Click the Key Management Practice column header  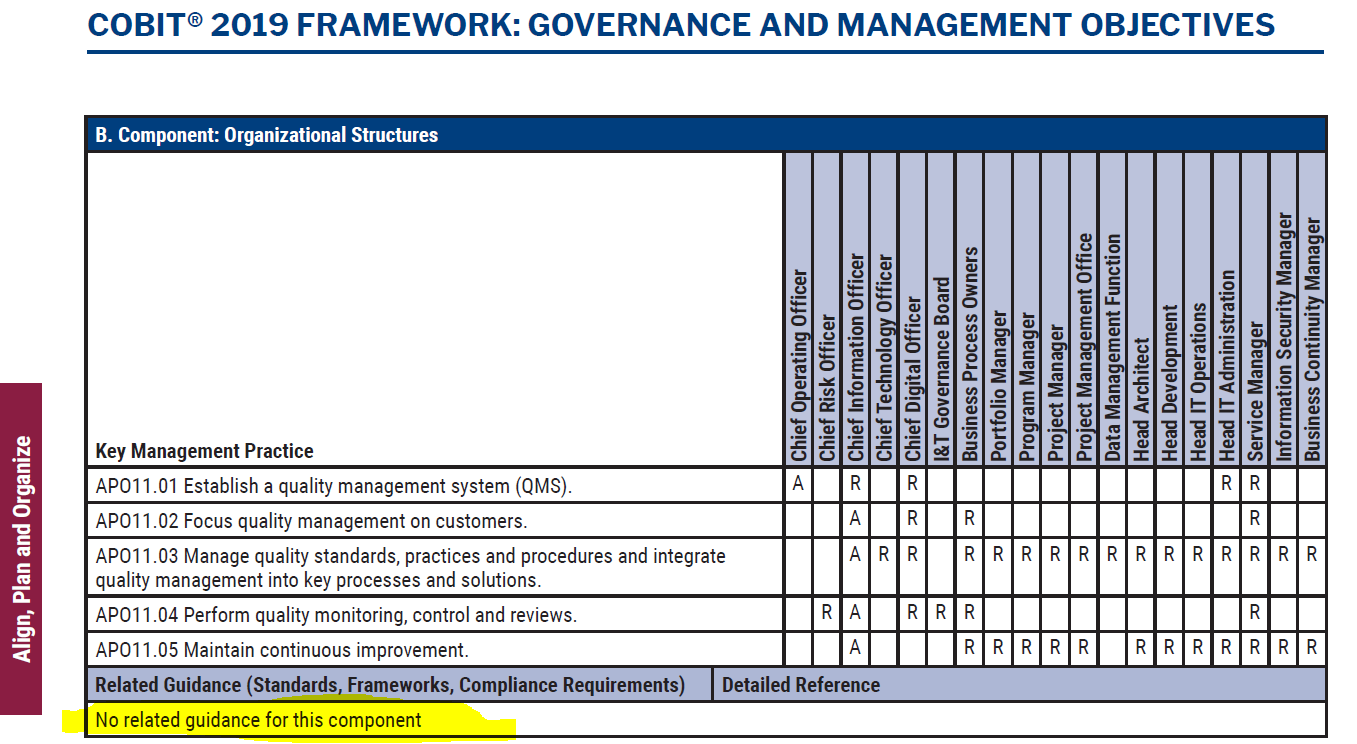(204, 451)
